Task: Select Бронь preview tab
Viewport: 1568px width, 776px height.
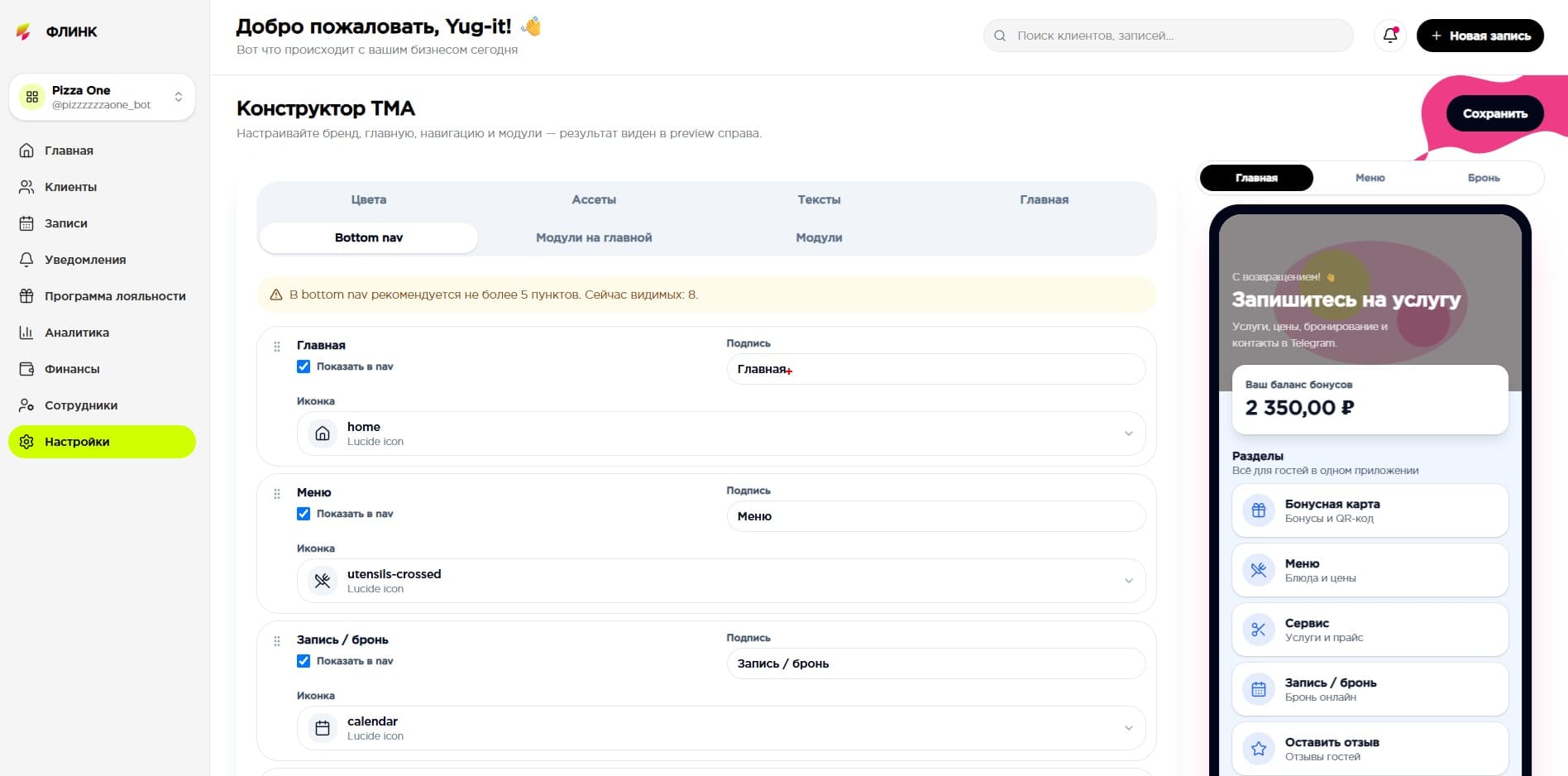Action: (1484, 178)
